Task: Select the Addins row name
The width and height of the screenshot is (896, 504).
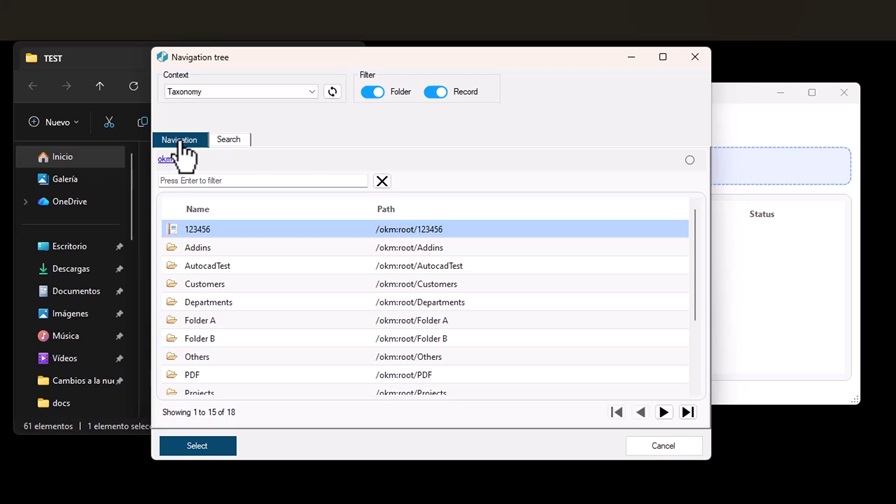Action: (198, 247)
